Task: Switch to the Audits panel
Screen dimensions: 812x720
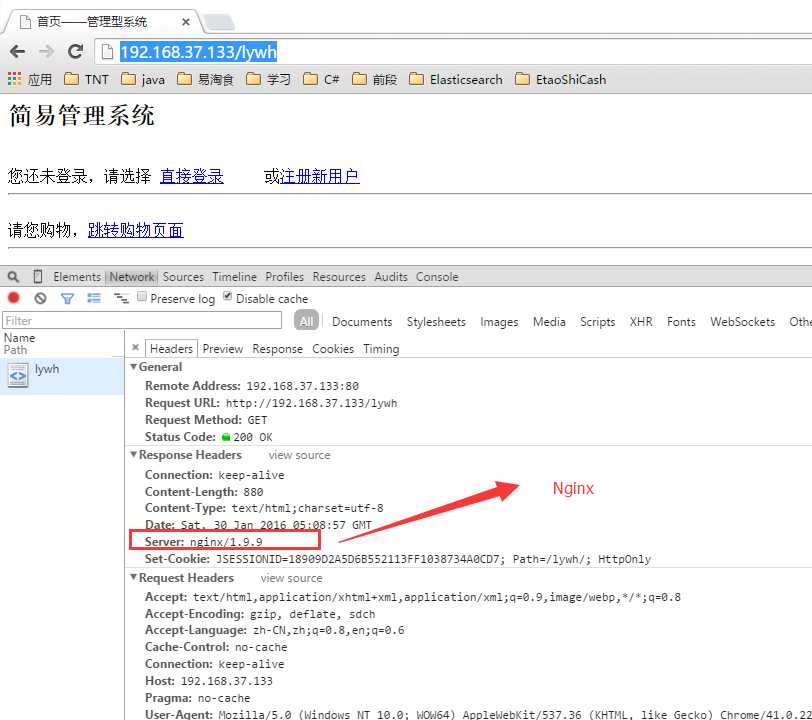Action: pyautogui.click(x=391, y=277)
